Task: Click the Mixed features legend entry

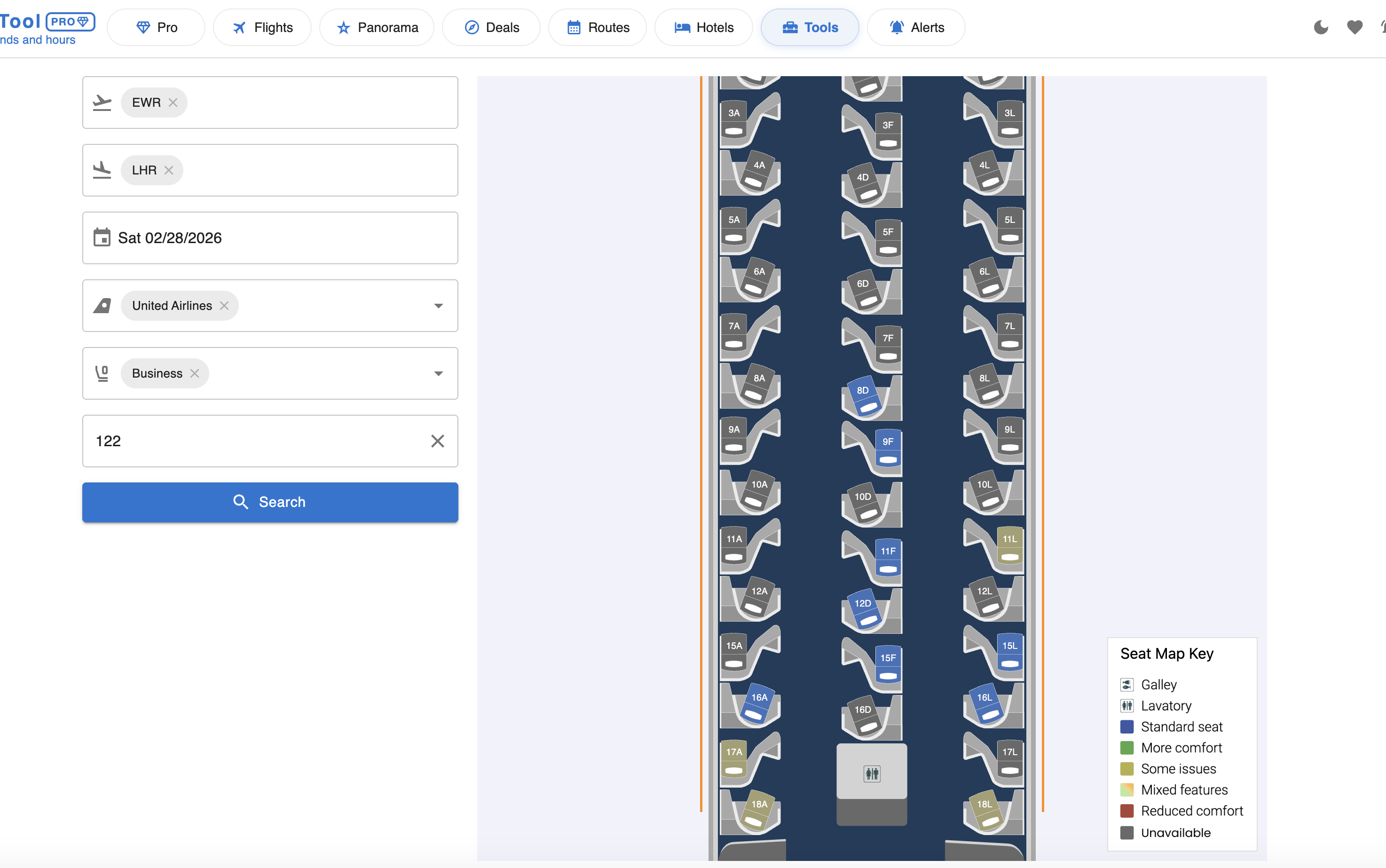Action: pos(1173,790)
